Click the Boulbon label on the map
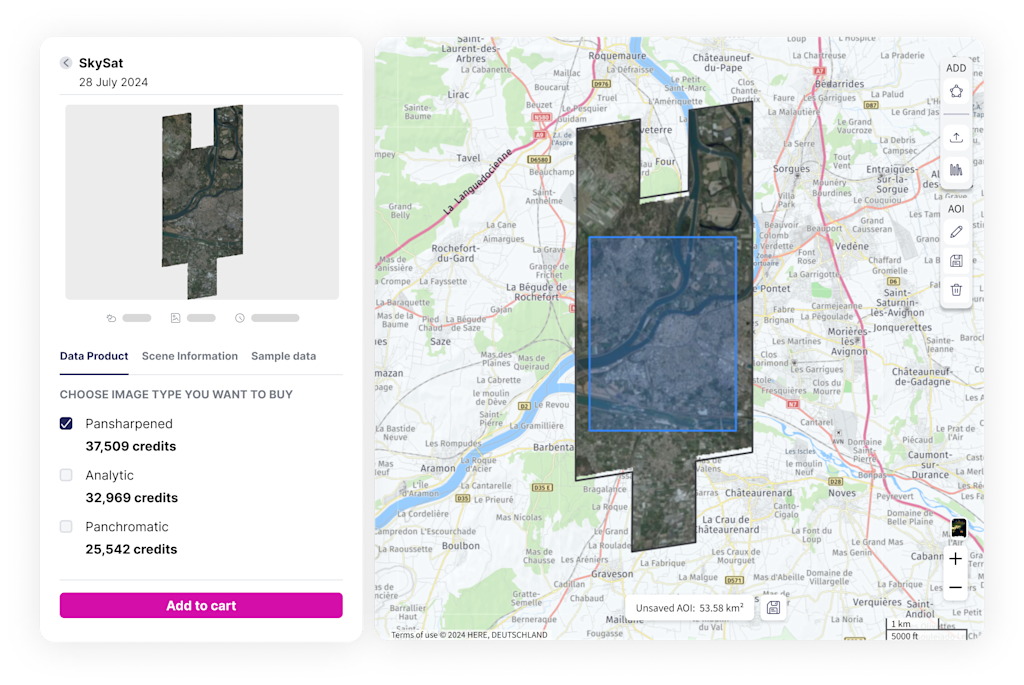 [x=461, y=545]
